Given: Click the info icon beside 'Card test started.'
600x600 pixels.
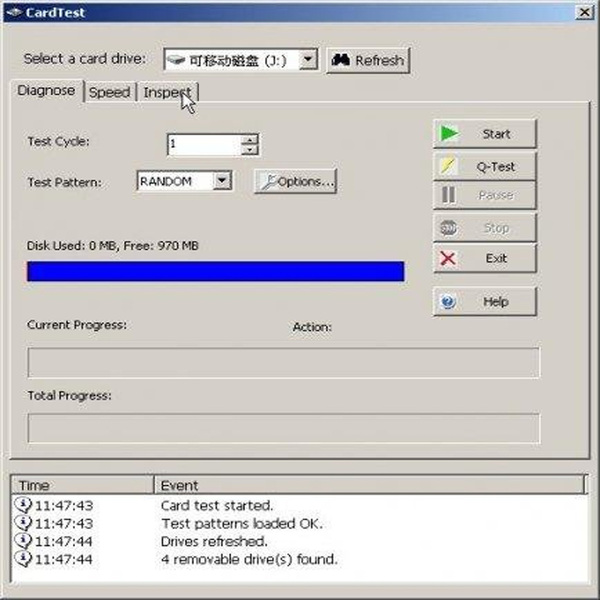Looking at the screenshot, I should [x=23, y=505].
